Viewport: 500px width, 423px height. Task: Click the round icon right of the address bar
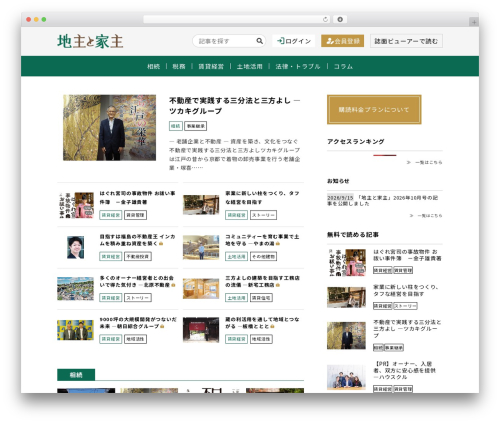340,19
